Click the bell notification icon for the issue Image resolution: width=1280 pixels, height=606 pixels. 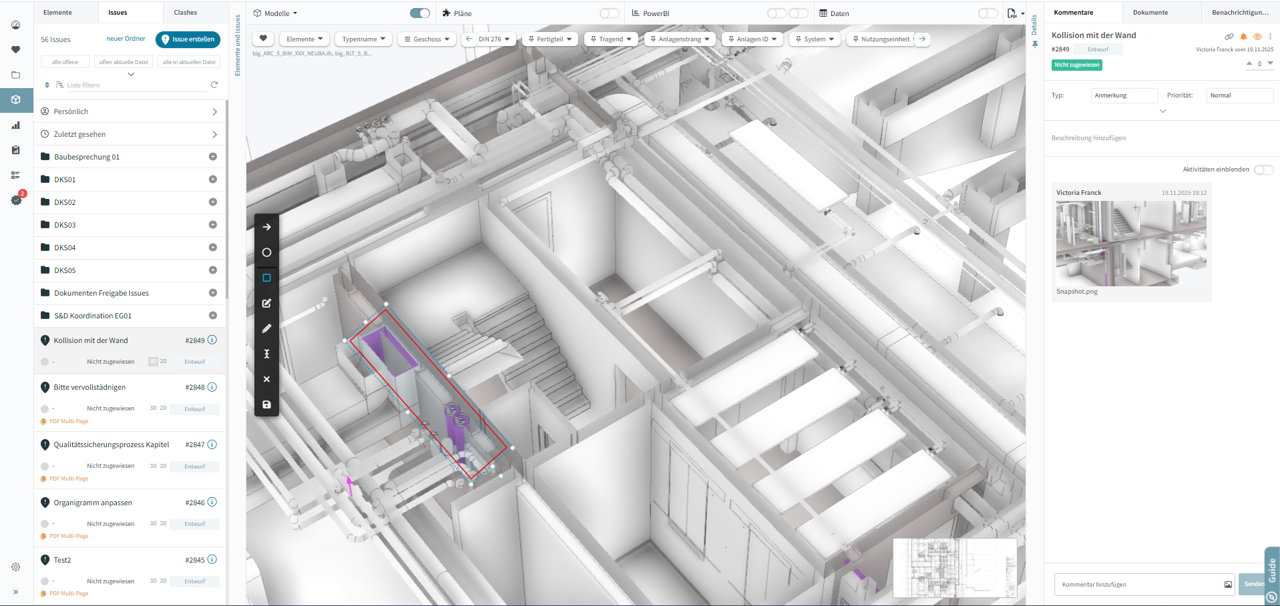(1244, 37)
